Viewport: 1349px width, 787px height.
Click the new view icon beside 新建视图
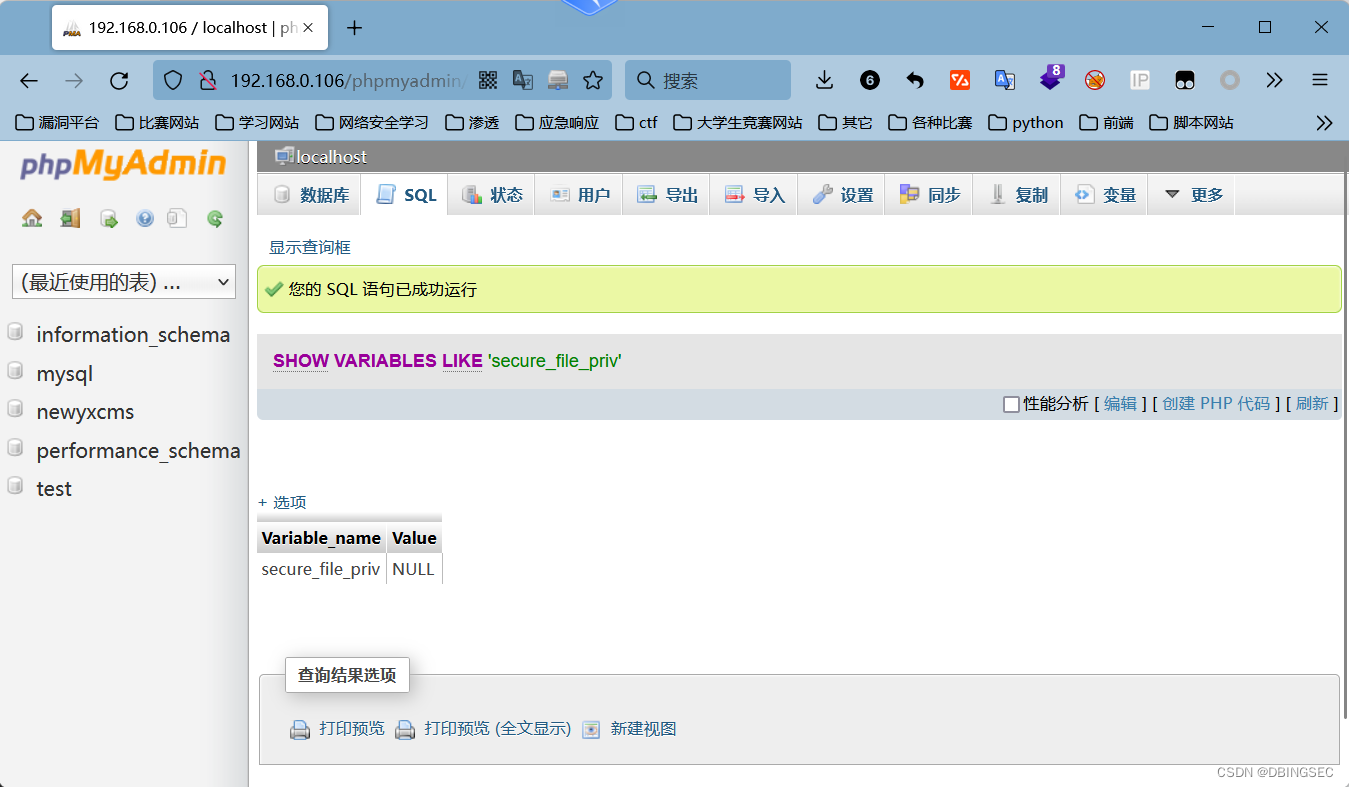point(592,730)
